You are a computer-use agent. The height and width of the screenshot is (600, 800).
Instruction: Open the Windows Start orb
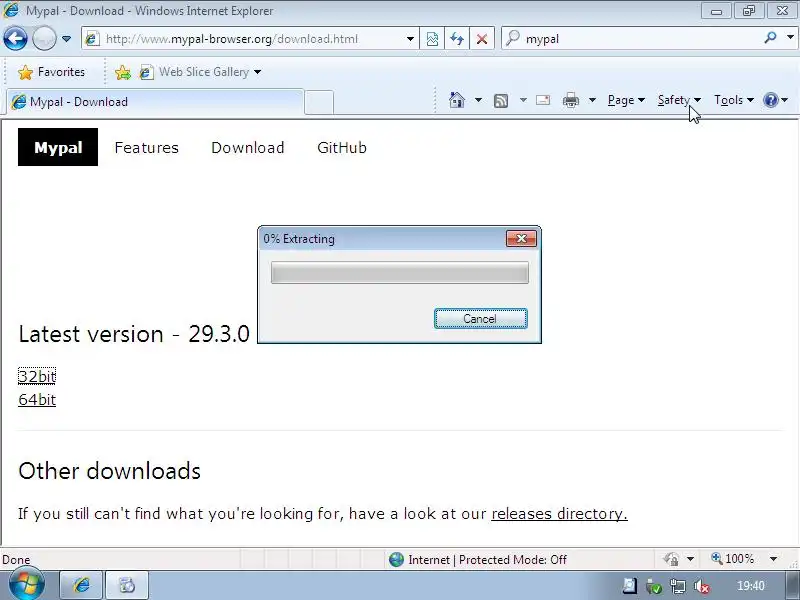[x=25, y=585]
